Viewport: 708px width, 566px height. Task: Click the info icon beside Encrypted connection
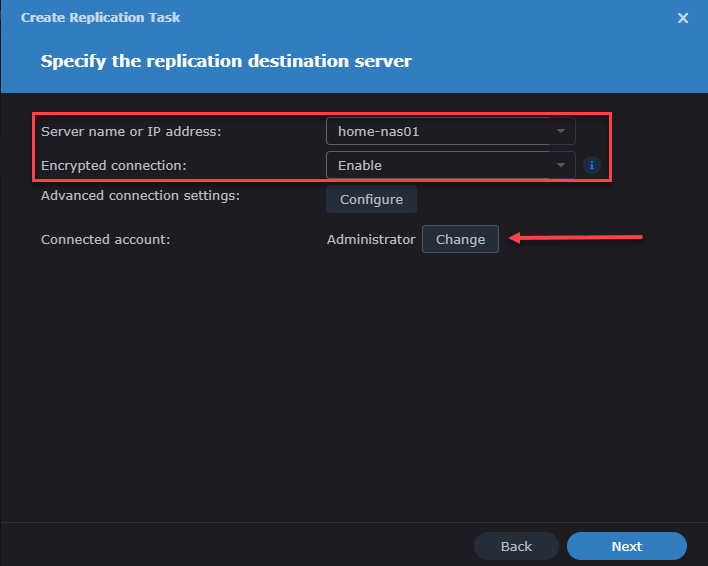(591, 165)
